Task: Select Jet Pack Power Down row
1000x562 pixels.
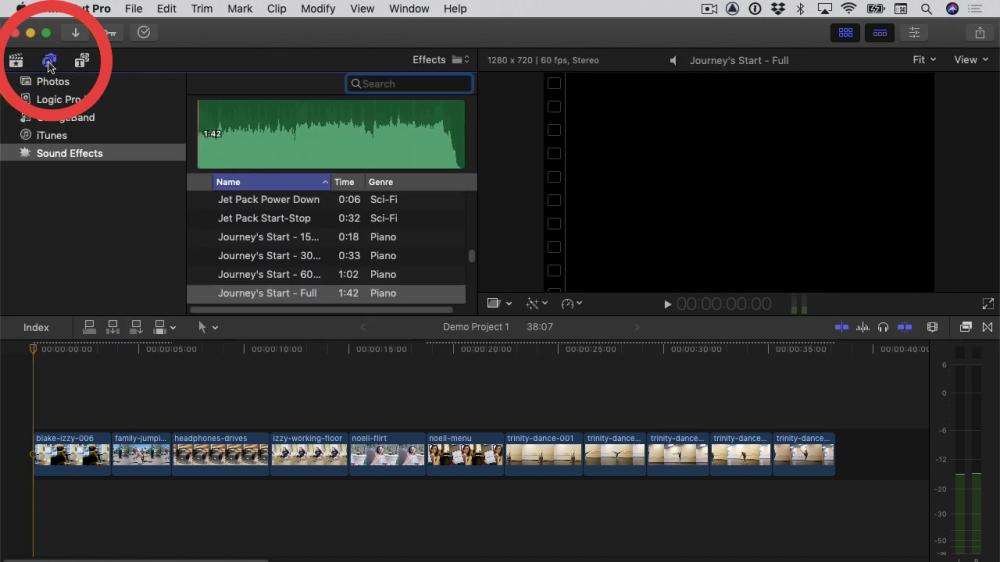Action: (x=327, y=199)
